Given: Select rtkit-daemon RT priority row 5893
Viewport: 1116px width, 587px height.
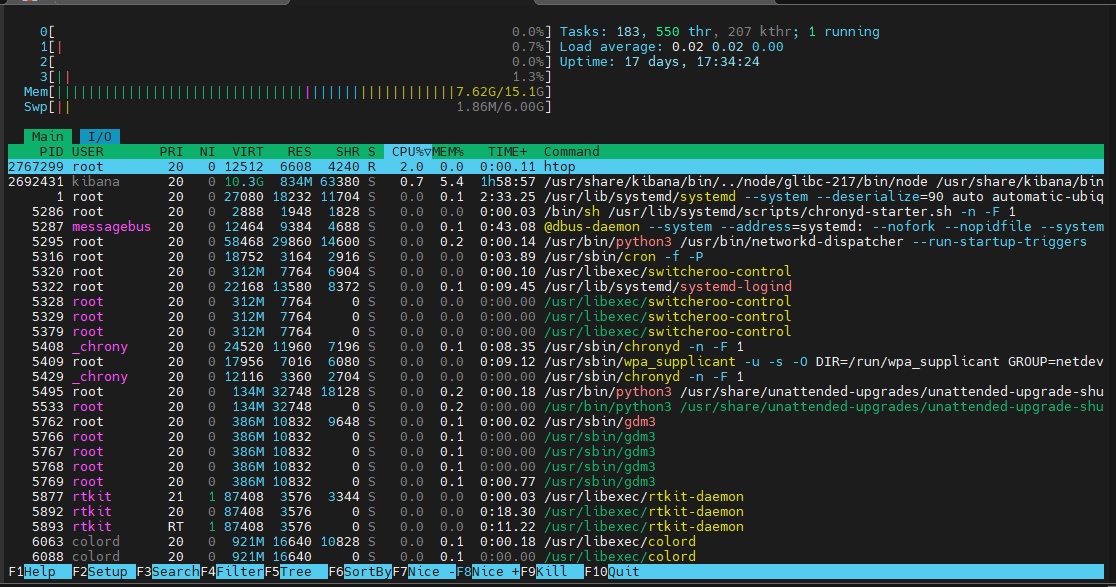Looking at the screenshot, I should click(x=556, y=526).
